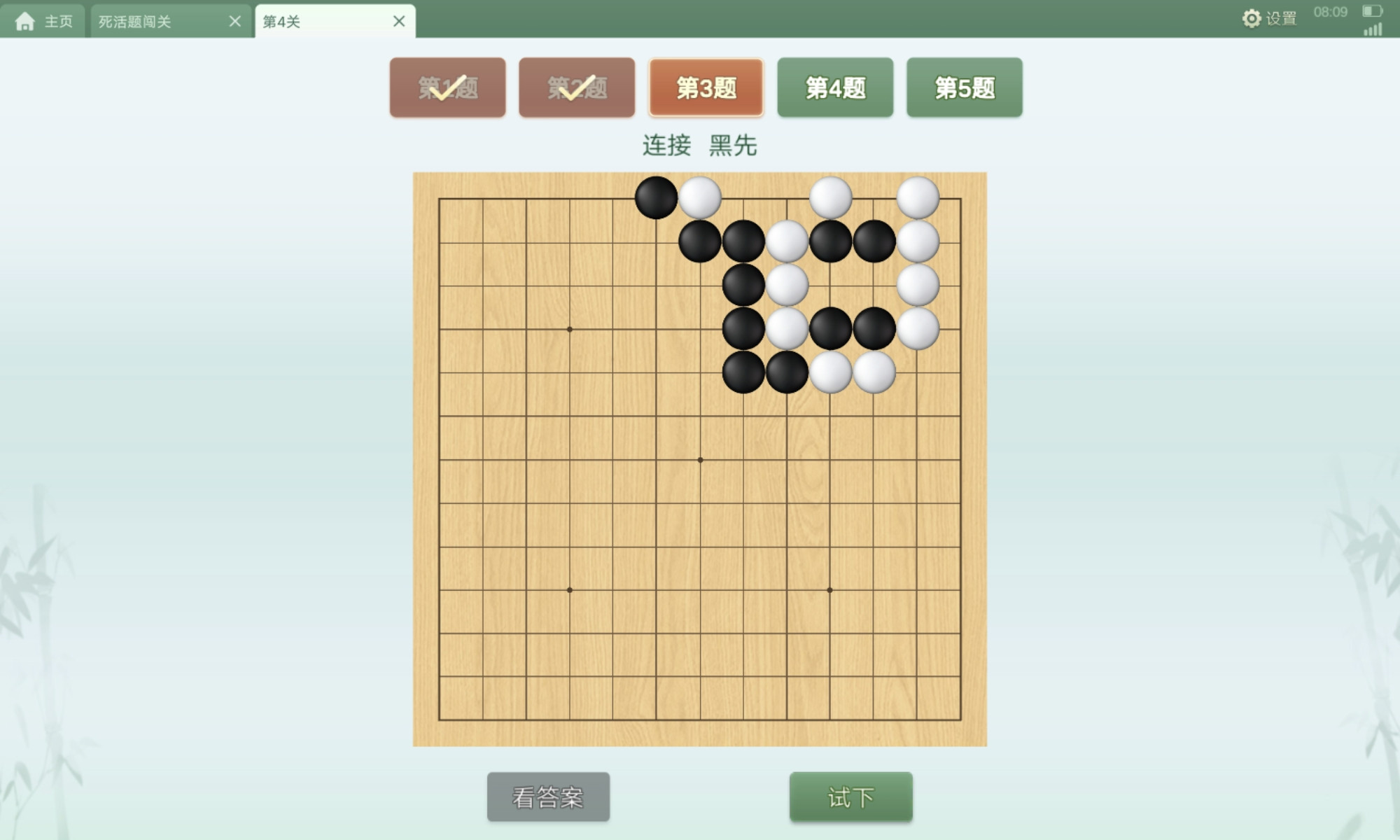Open completed problem 第2题
This screenshot has height=840, width=1400.
577,87
